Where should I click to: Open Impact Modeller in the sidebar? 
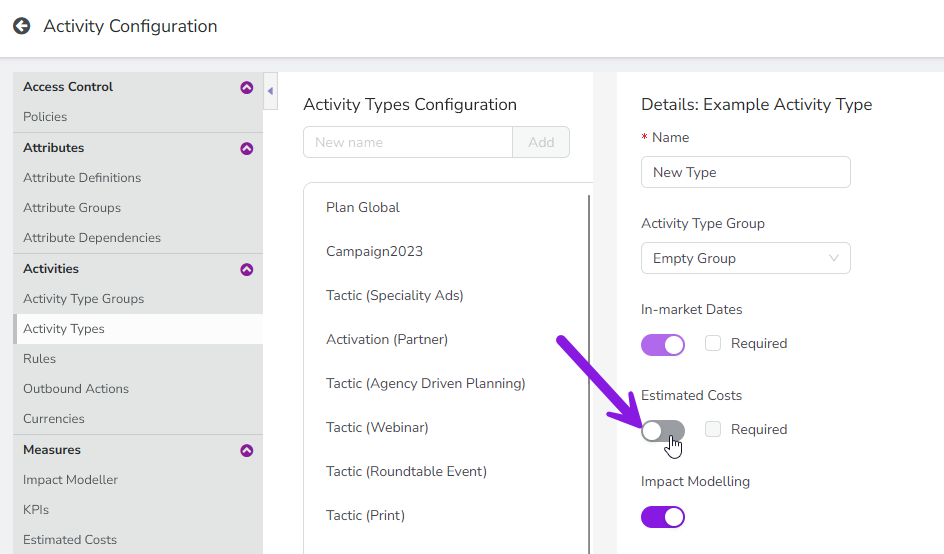70,480
